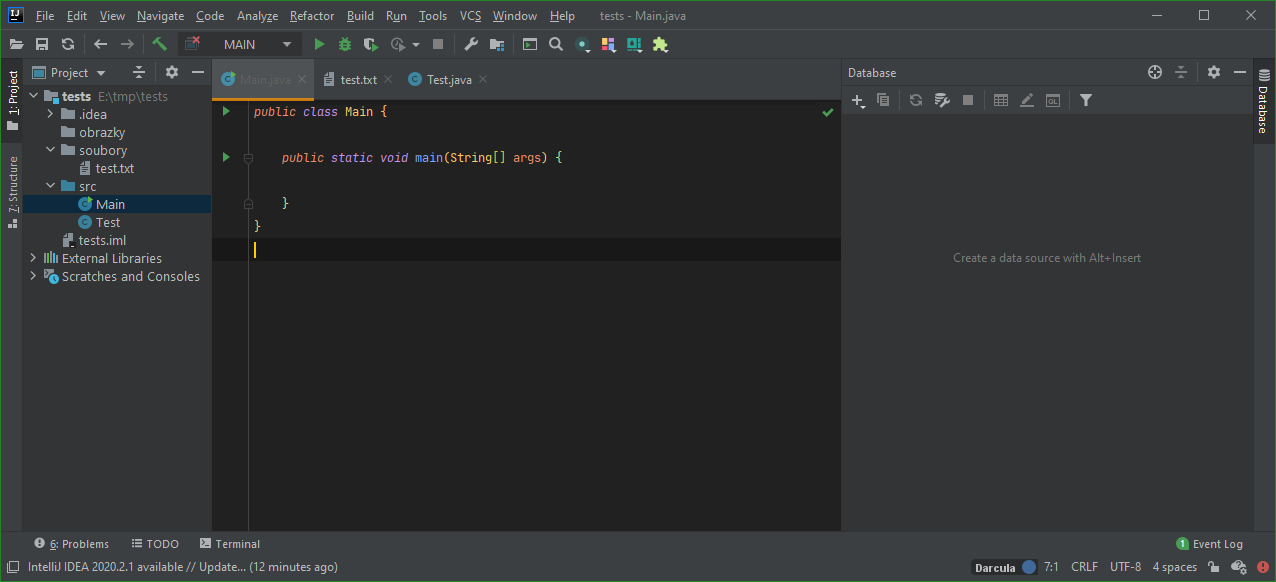This screenshot has width=1276, height=582.
Task: Enable the data source filter icon
Action: click(1086, 100)
